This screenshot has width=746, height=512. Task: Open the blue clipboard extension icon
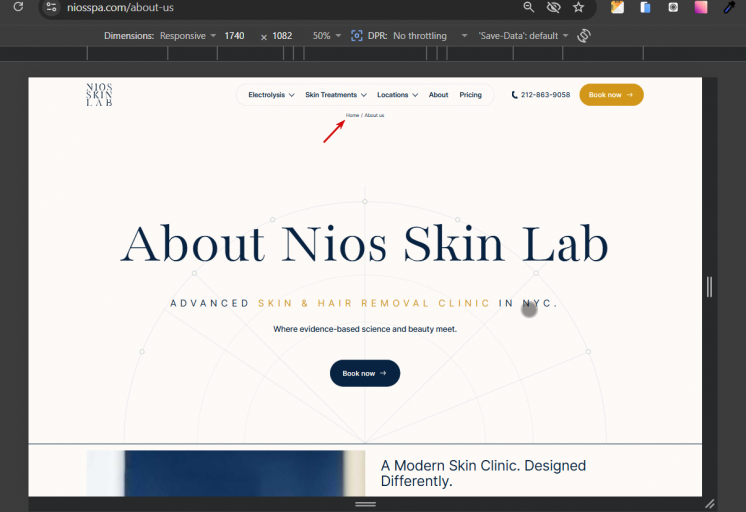(645, 7)
